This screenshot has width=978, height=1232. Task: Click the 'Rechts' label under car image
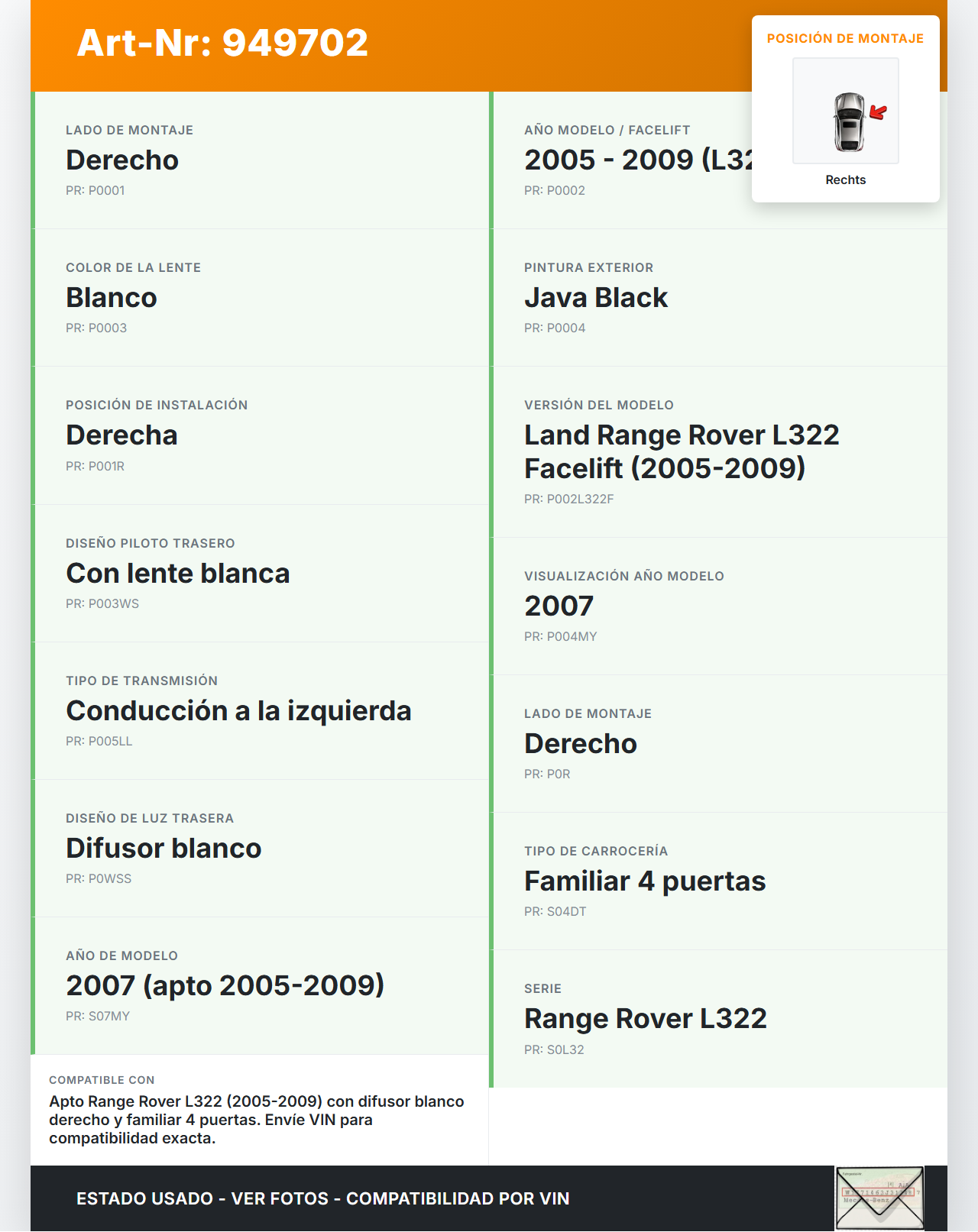click(845, 179)
